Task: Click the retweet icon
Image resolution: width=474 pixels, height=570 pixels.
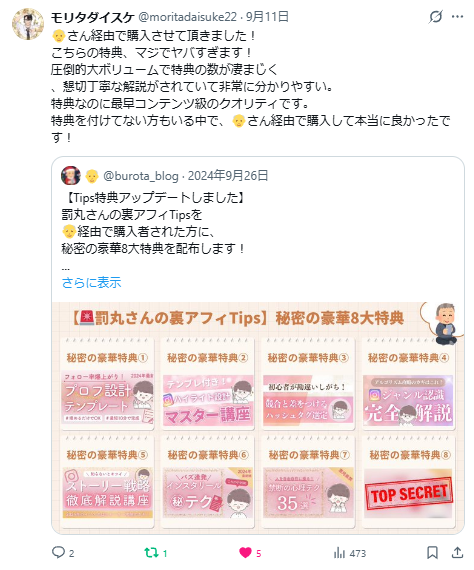Action: [151, 553]
